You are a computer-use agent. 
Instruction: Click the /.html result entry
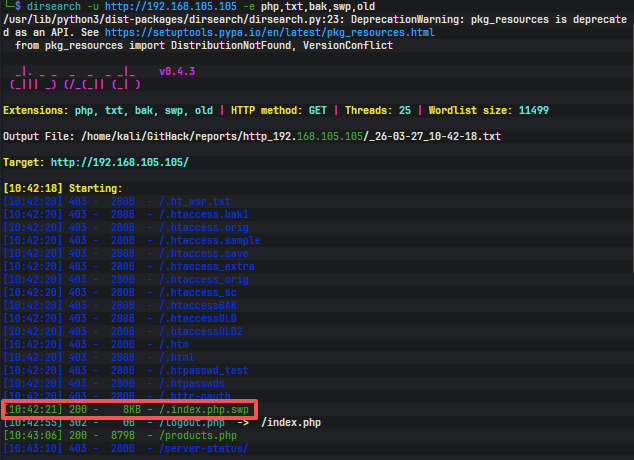click(x=177, y=357)
